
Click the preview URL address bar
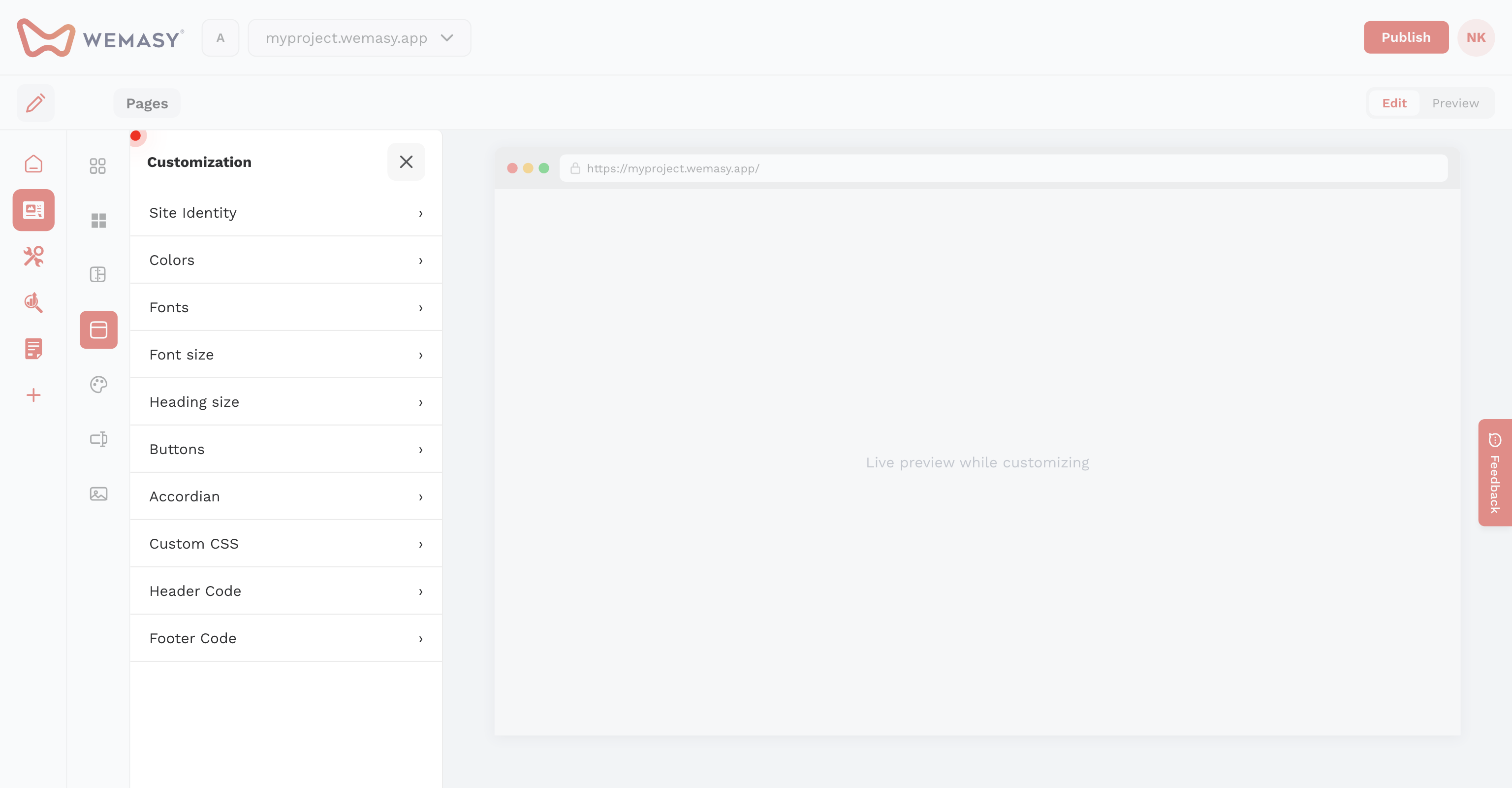(x=1003, y=168)
